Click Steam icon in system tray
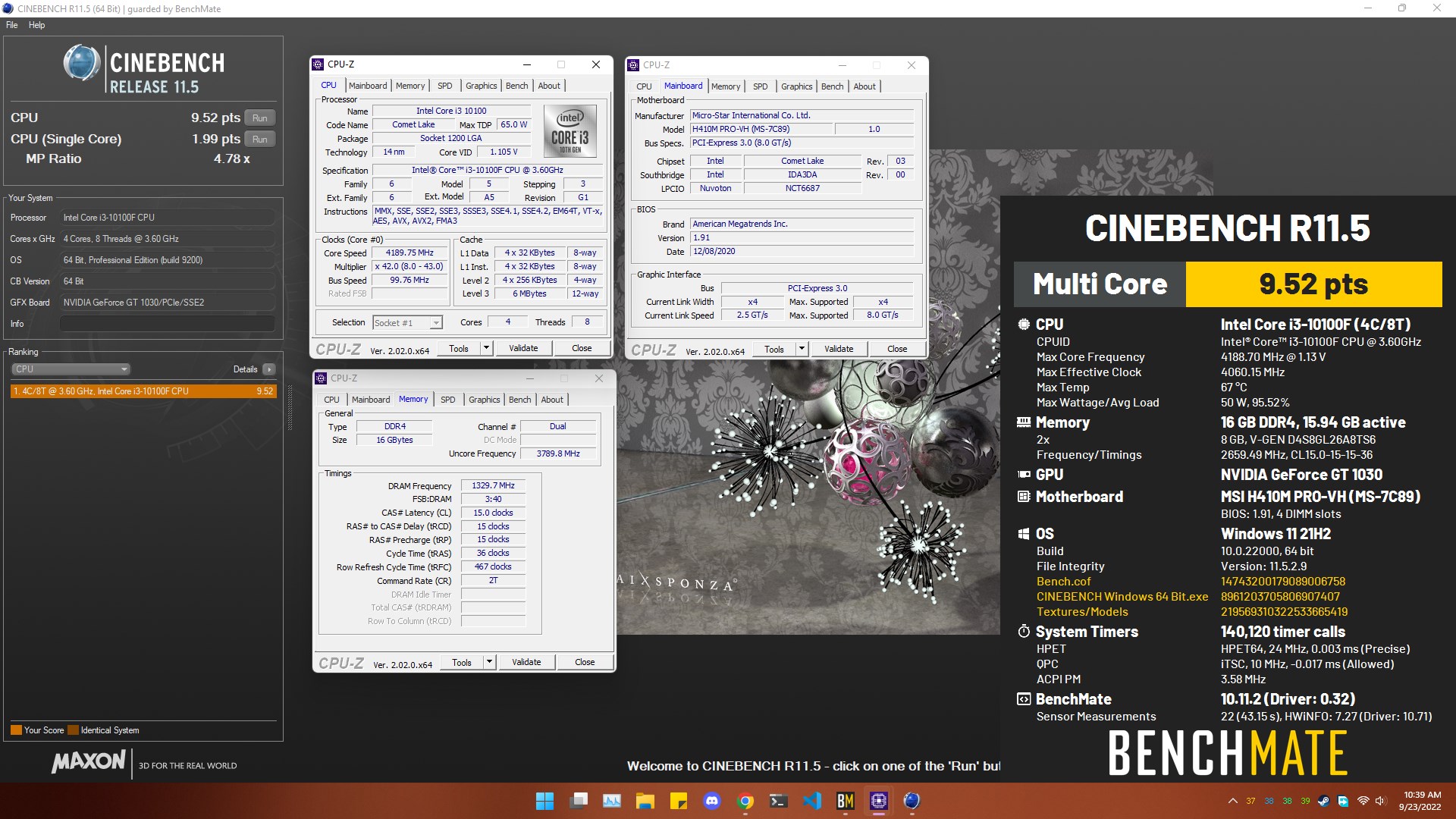Viewport: 1456px width, 819px height. (1324, 801)
